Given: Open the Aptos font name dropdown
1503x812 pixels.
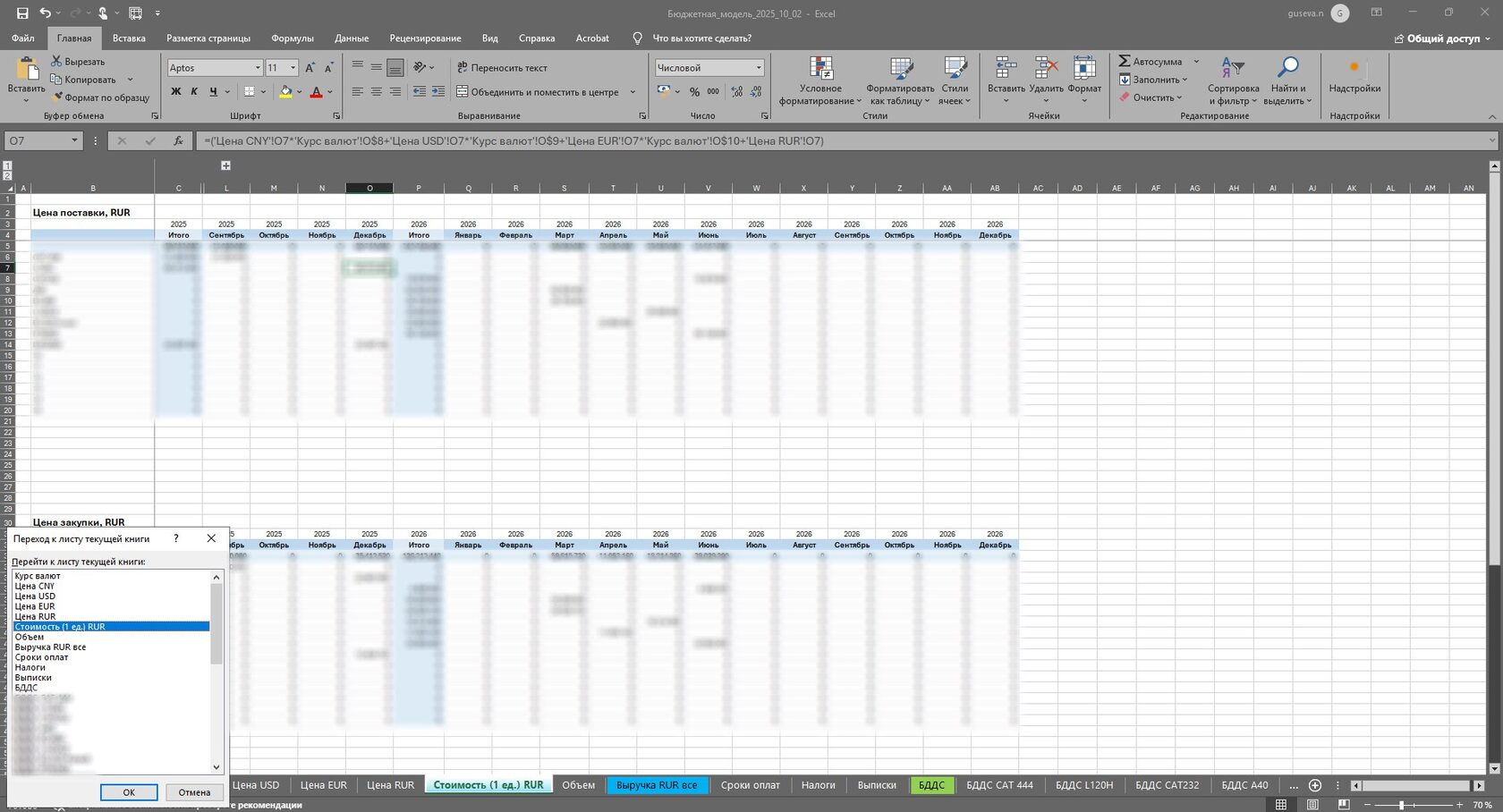Looking at the screenshot, I should [258, 68].
